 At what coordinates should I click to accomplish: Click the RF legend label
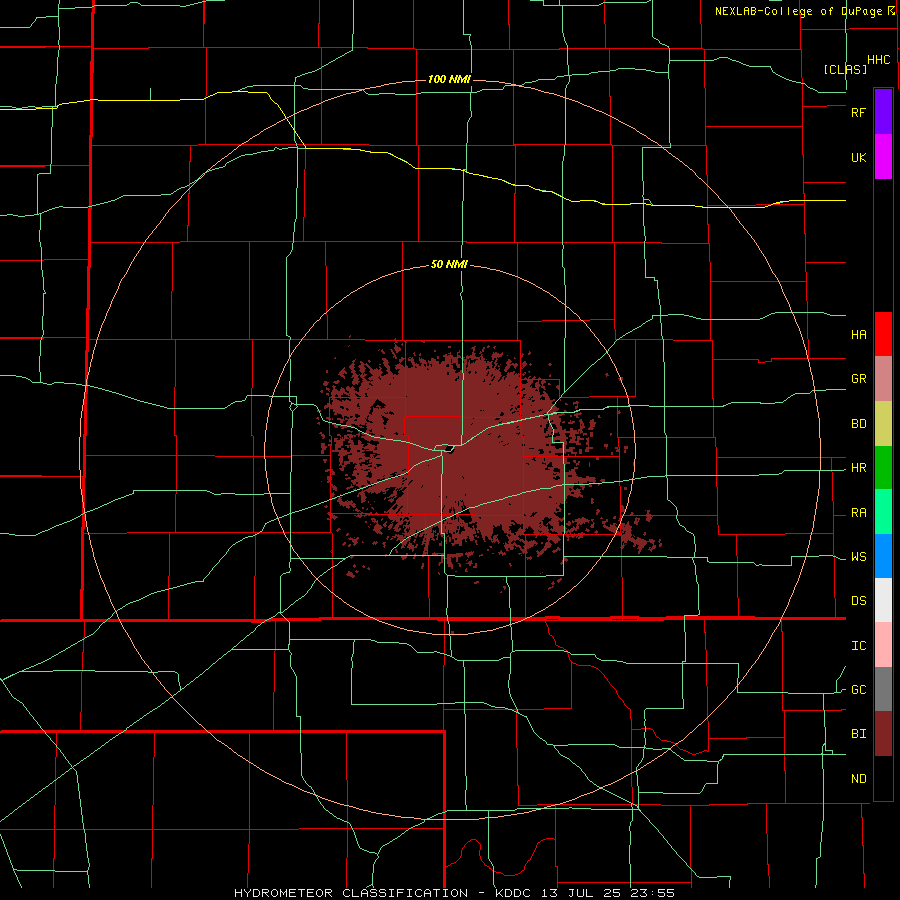point(858,112)
